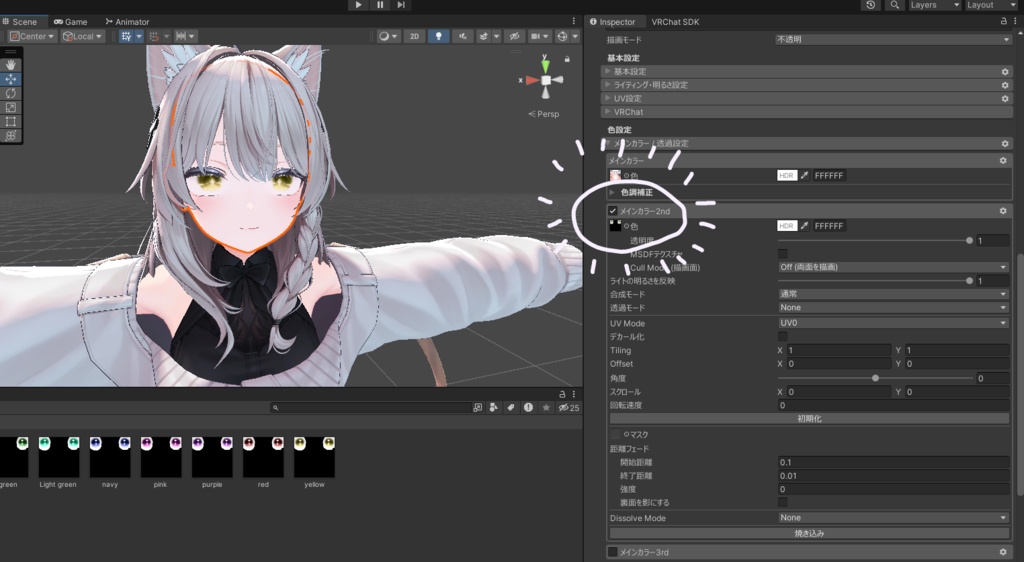Toggle grid snapping icon in Scene toolbar
The height and width of the screenshot is (562, 1024).
click(x=126, y=37)
